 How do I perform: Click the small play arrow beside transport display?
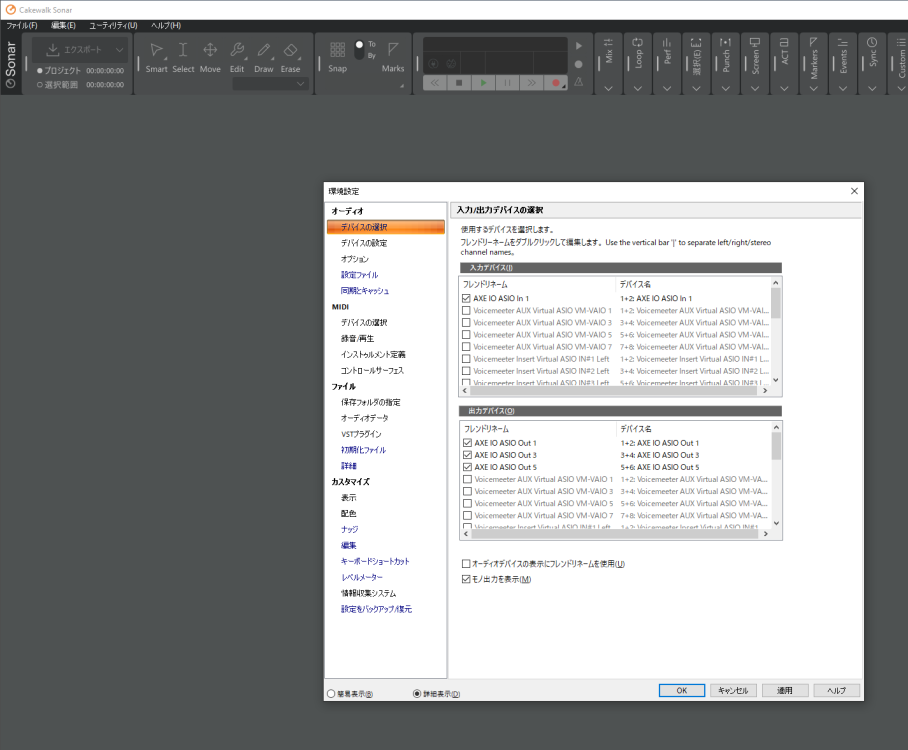point(579,46)
